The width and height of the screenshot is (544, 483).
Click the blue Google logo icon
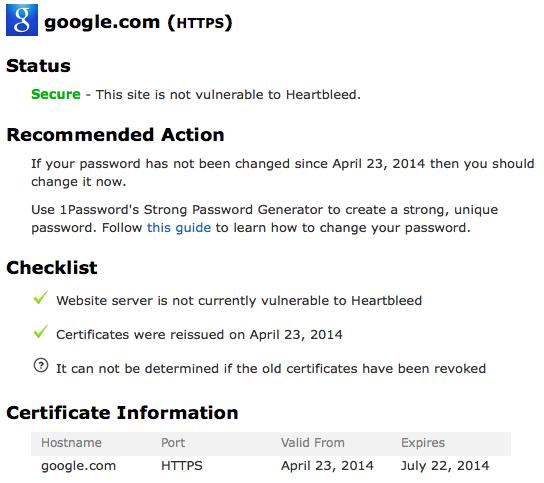[x=22, y=20]
